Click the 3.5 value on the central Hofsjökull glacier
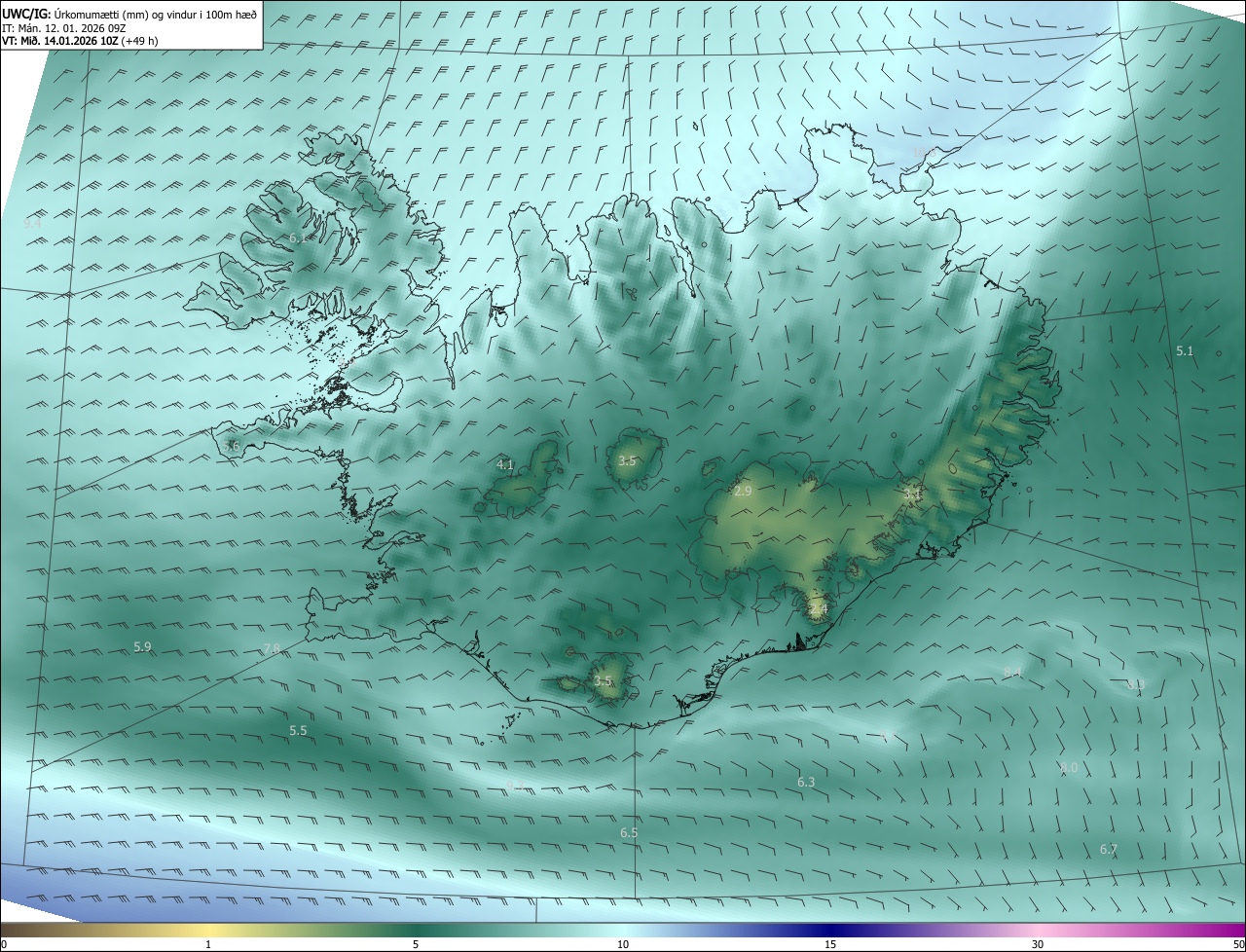The image size is (1246, 952). pyautogui.click(x=627, y=461)
